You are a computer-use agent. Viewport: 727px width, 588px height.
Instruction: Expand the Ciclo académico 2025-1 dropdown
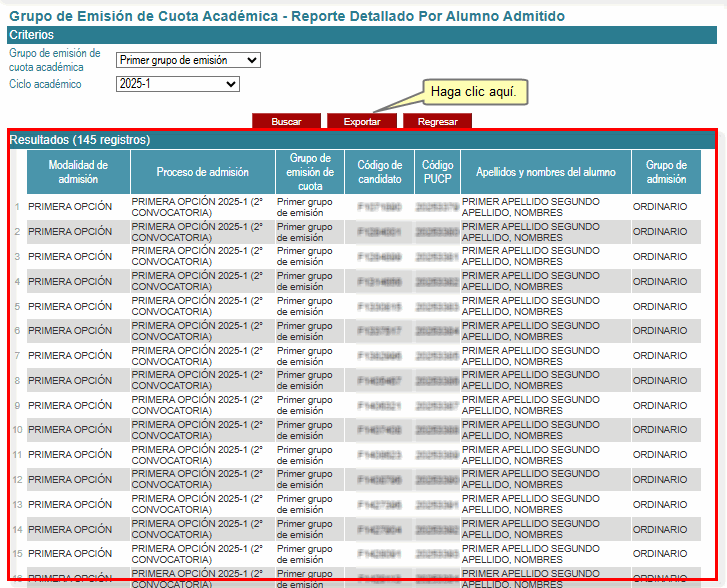click(x=178, y=84)
